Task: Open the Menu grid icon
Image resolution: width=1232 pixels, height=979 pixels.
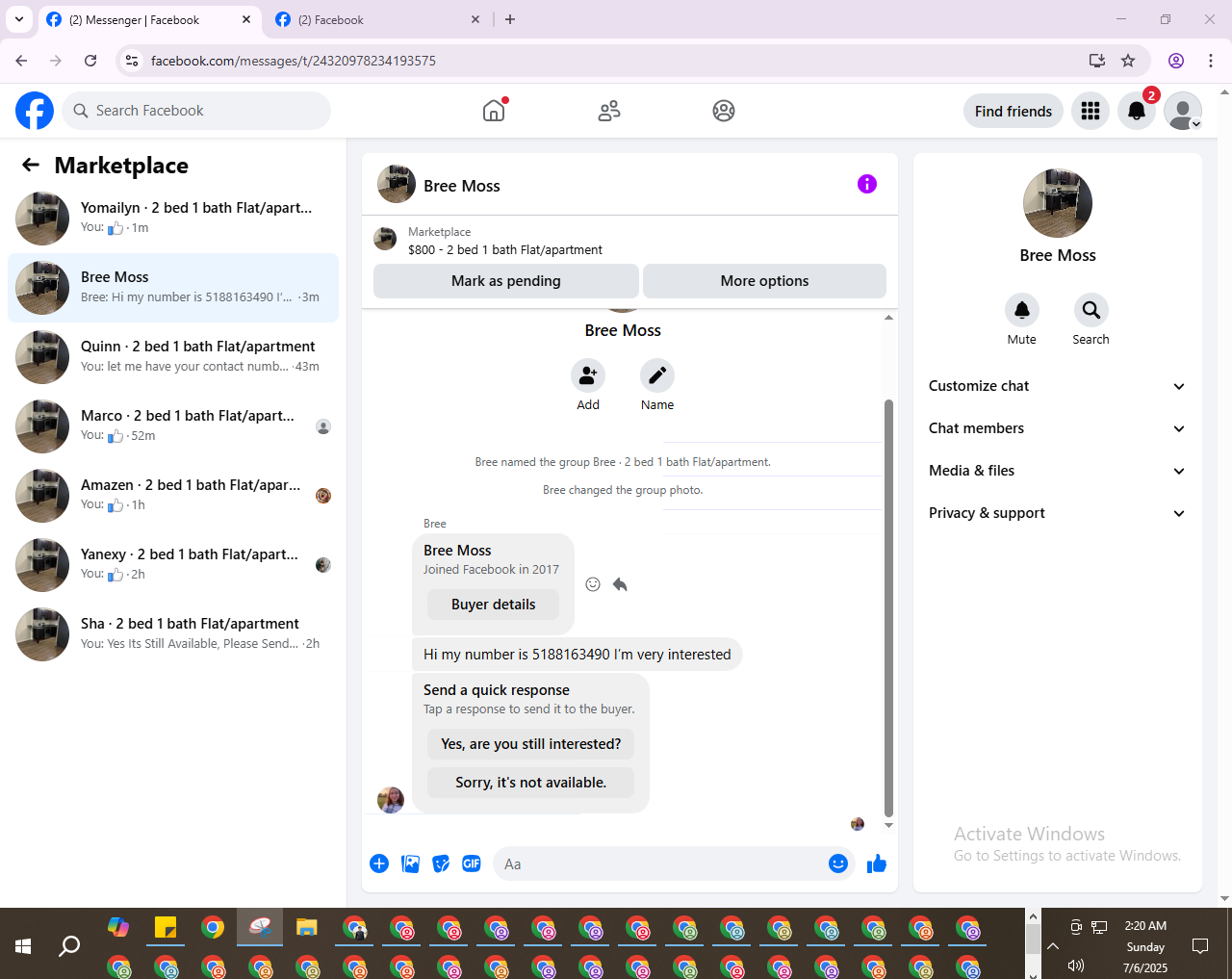Action: (x=1091, y=111)
